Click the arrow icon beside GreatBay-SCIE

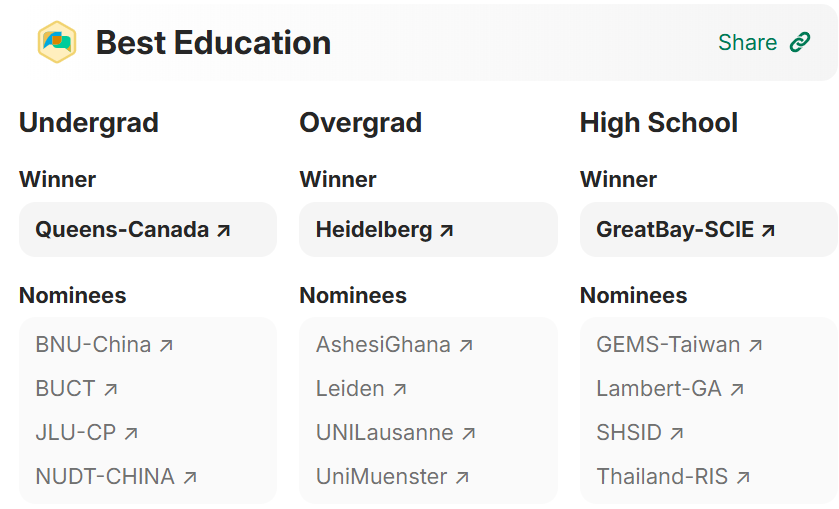coord(768,230)
